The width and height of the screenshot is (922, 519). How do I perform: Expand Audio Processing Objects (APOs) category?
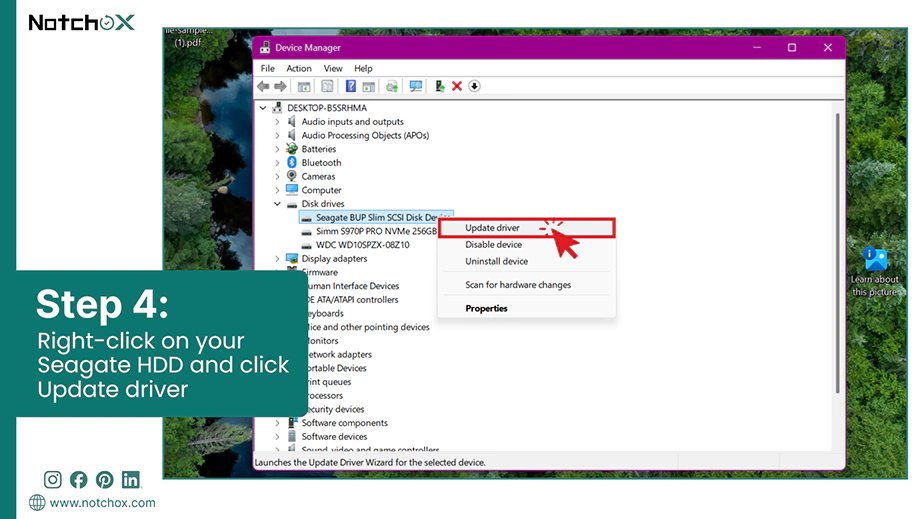[277, 135]
